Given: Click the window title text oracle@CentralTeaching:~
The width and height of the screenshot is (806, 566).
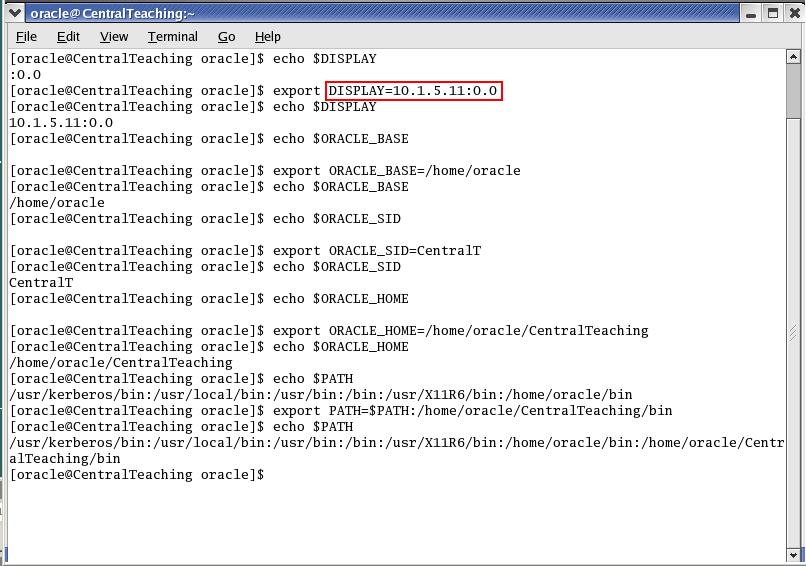Looking at the screenshot, I should [x=113, y=13].
